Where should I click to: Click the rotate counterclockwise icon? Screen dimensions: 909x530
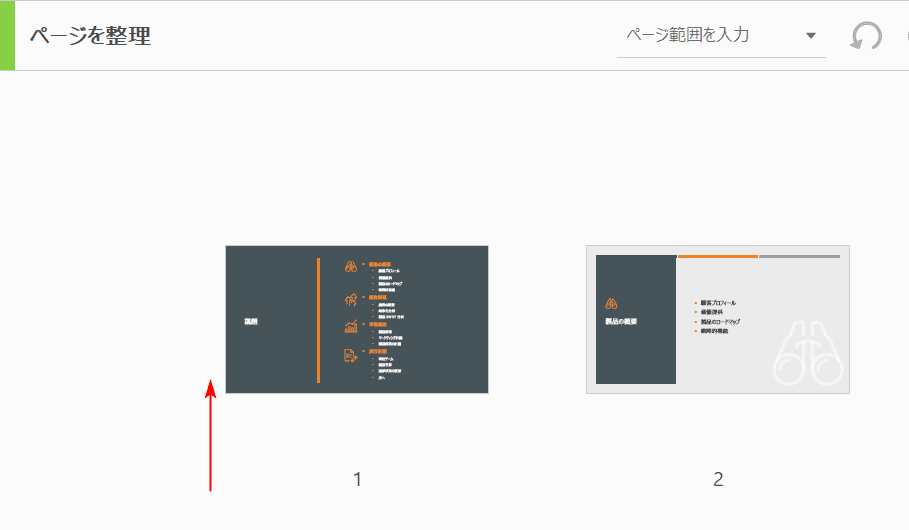click(866, 36)
